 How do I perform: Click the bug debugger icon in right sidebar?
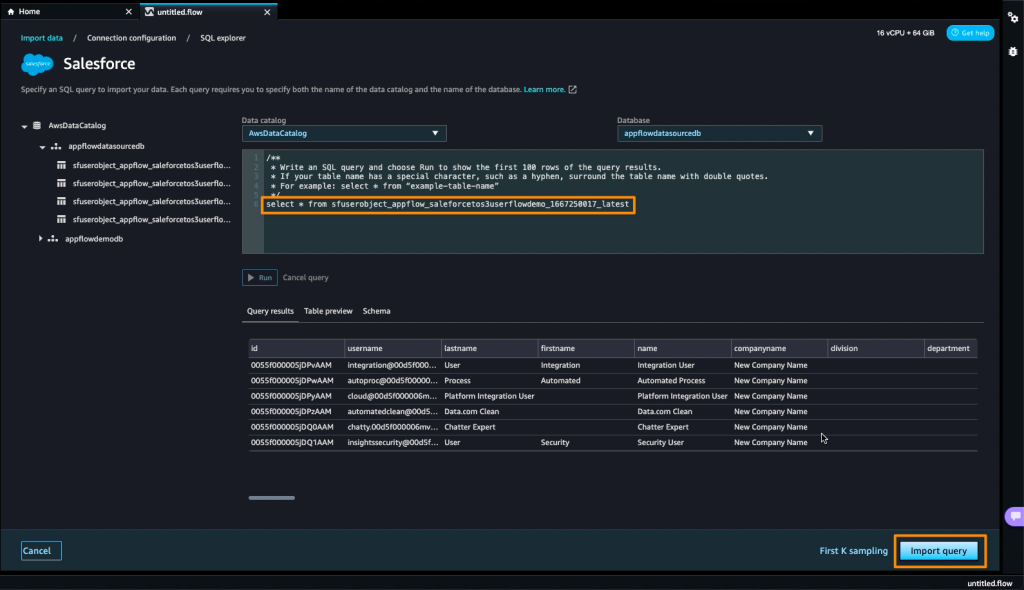[1012, 51]
